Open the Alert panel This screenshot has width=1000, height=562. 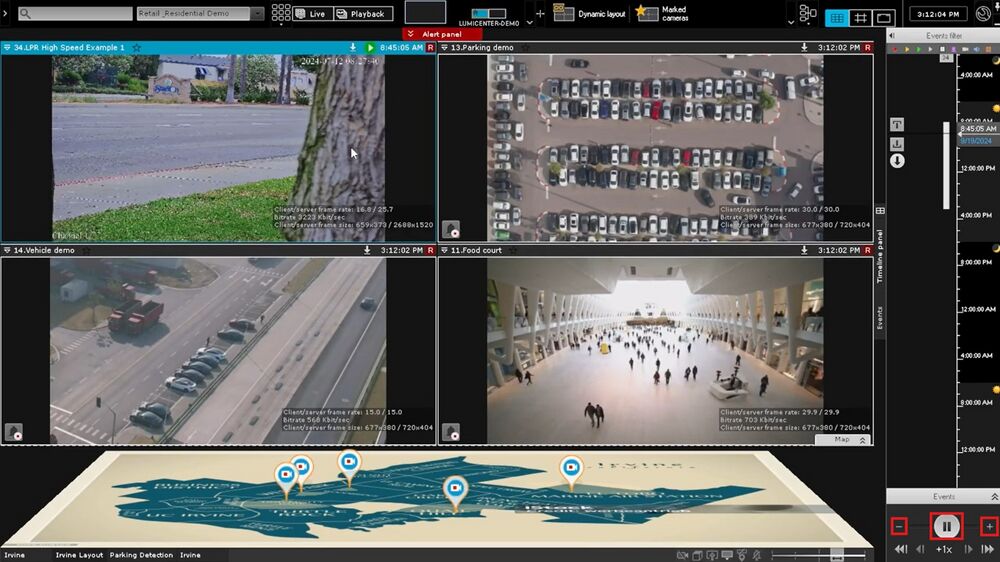(x=441, y=34)
